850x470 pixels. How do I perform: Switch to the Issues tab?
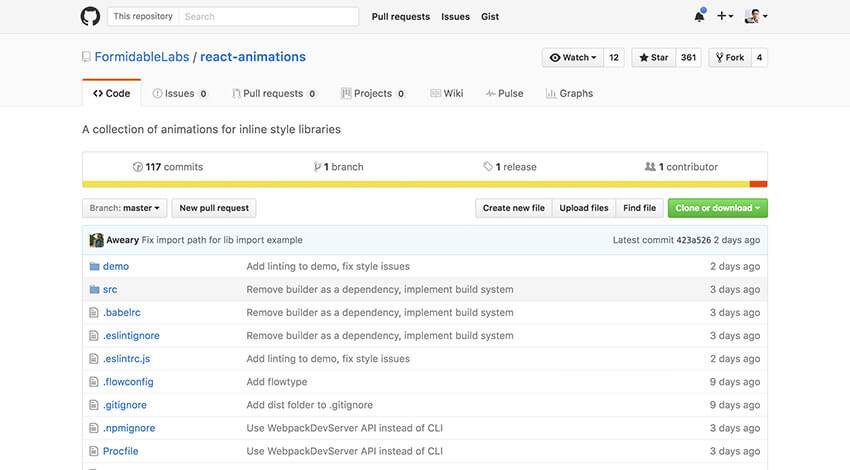click(x=180, y=93)
